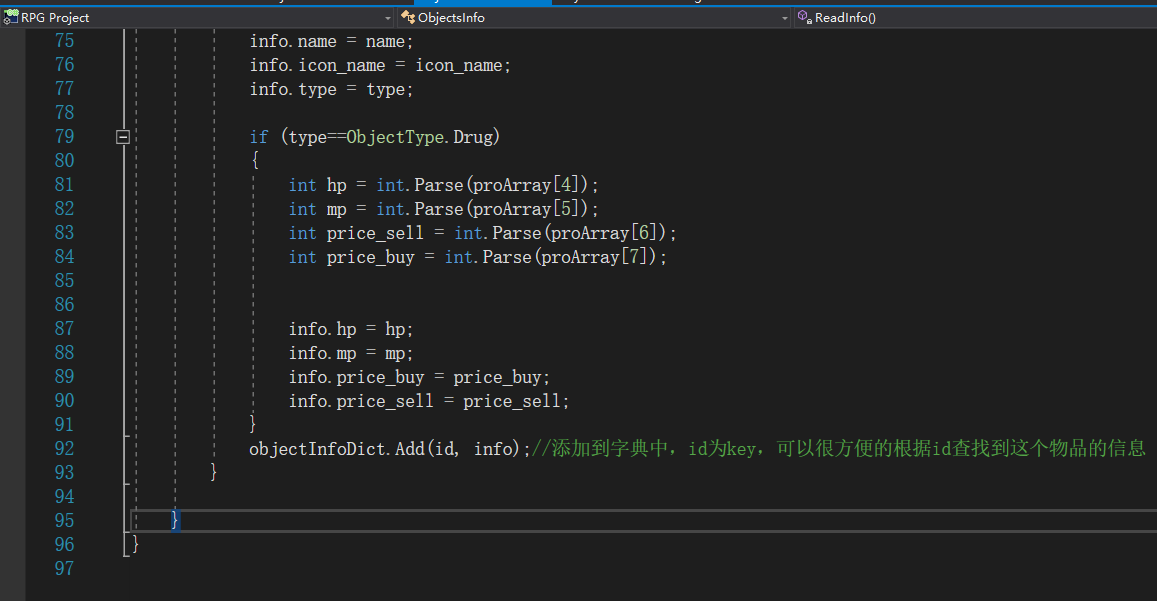Click 'int price_sell' declaration on line 83
Screen dimensions: 1157x601
[356, 233]
